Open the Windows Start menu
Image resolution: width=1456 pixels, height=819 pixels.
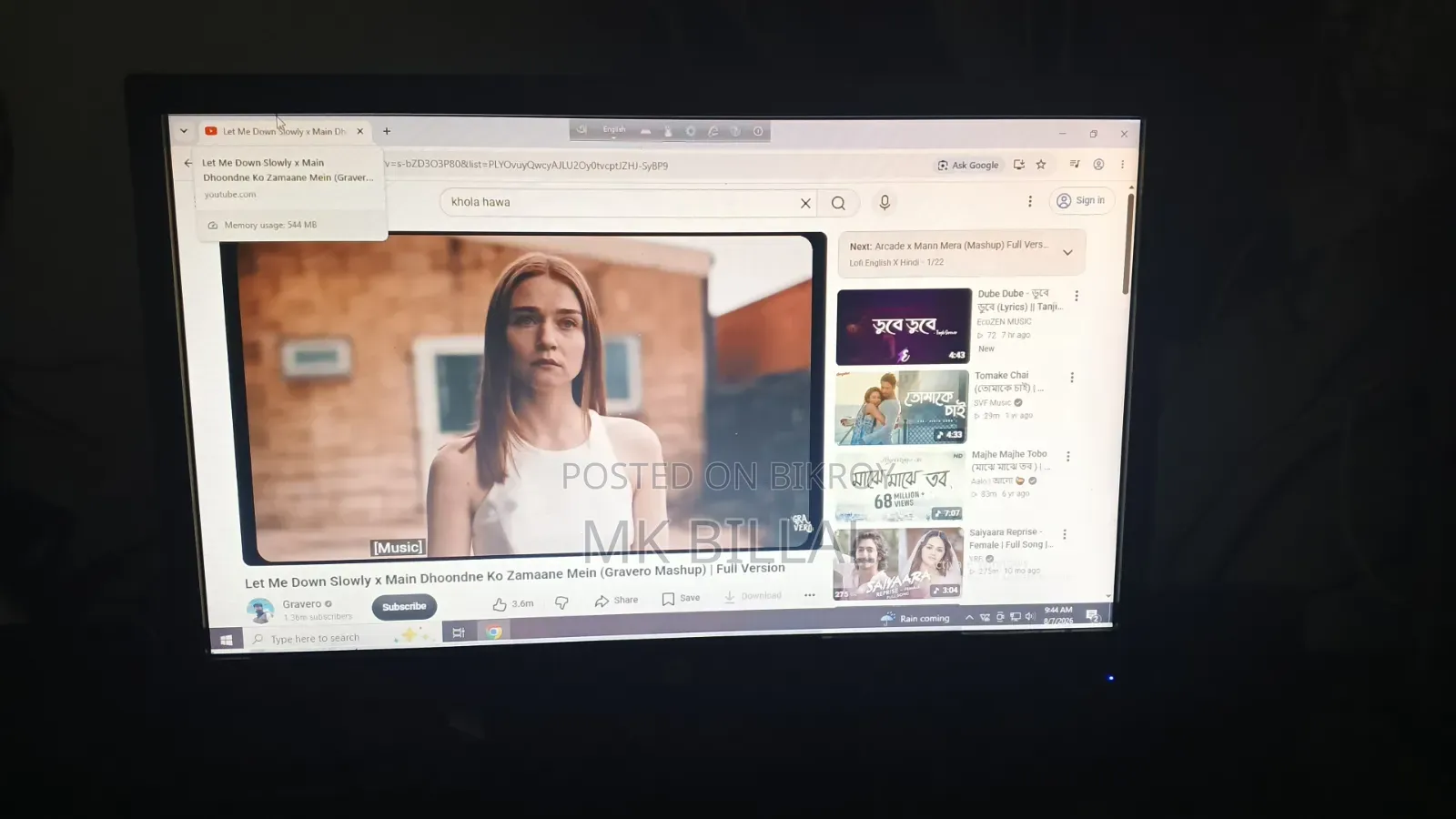226,640
